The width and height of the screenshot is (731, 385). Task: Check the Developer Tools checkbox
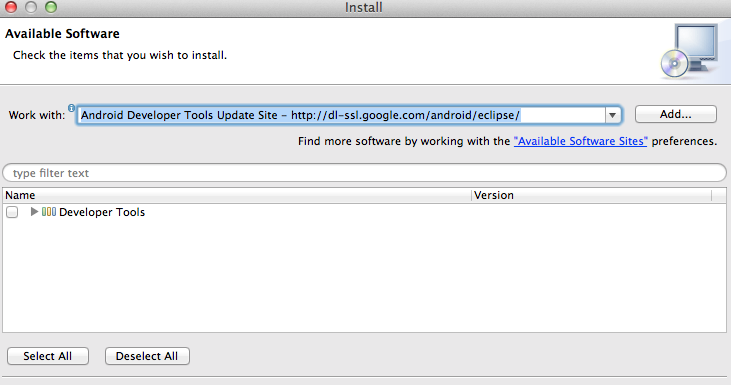(x=12, y=212)
